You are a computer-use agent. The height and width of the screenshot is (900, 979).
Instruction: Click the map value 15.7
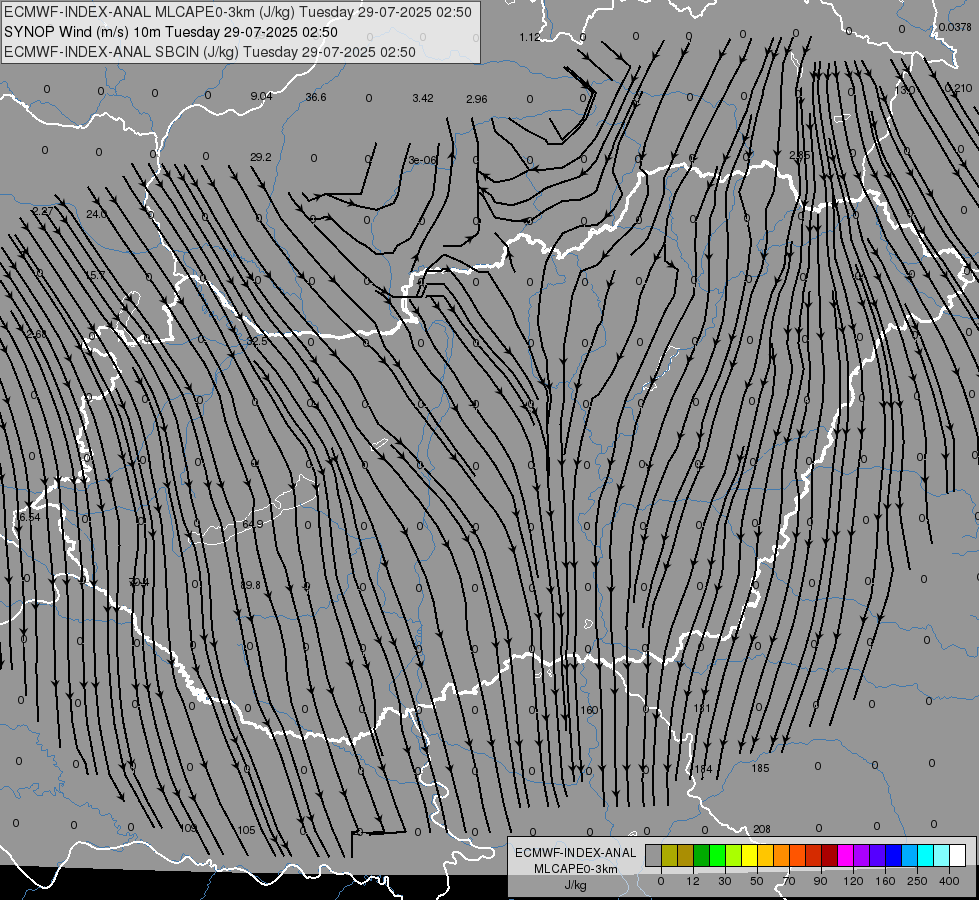tap(95, 275)
